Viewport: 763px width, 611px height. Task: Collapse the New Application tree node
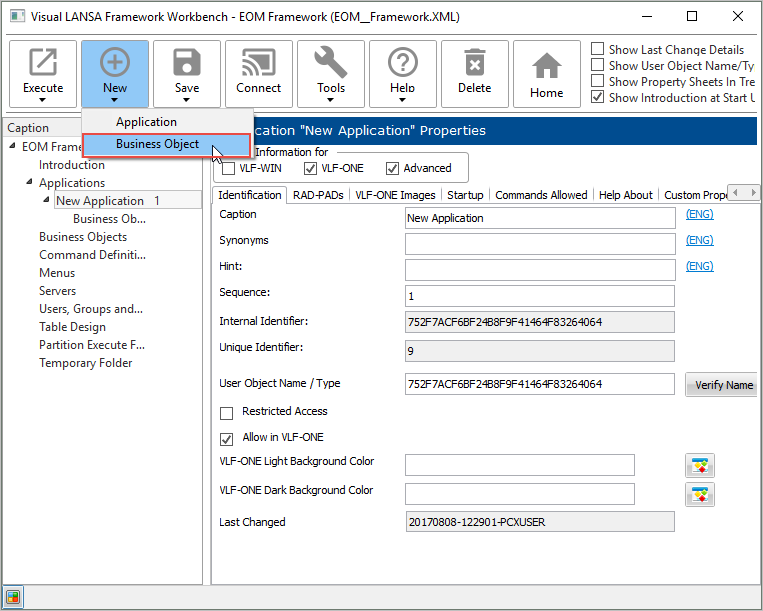[46, 201]
